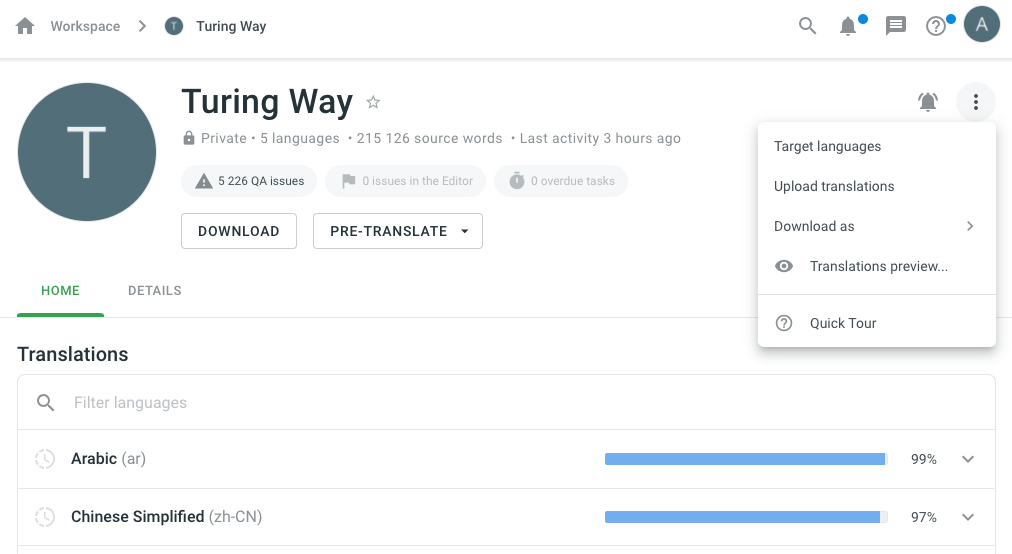1012x554 pixels.
Task: Select Target languages menu item
Action: [x=827, y=146]
